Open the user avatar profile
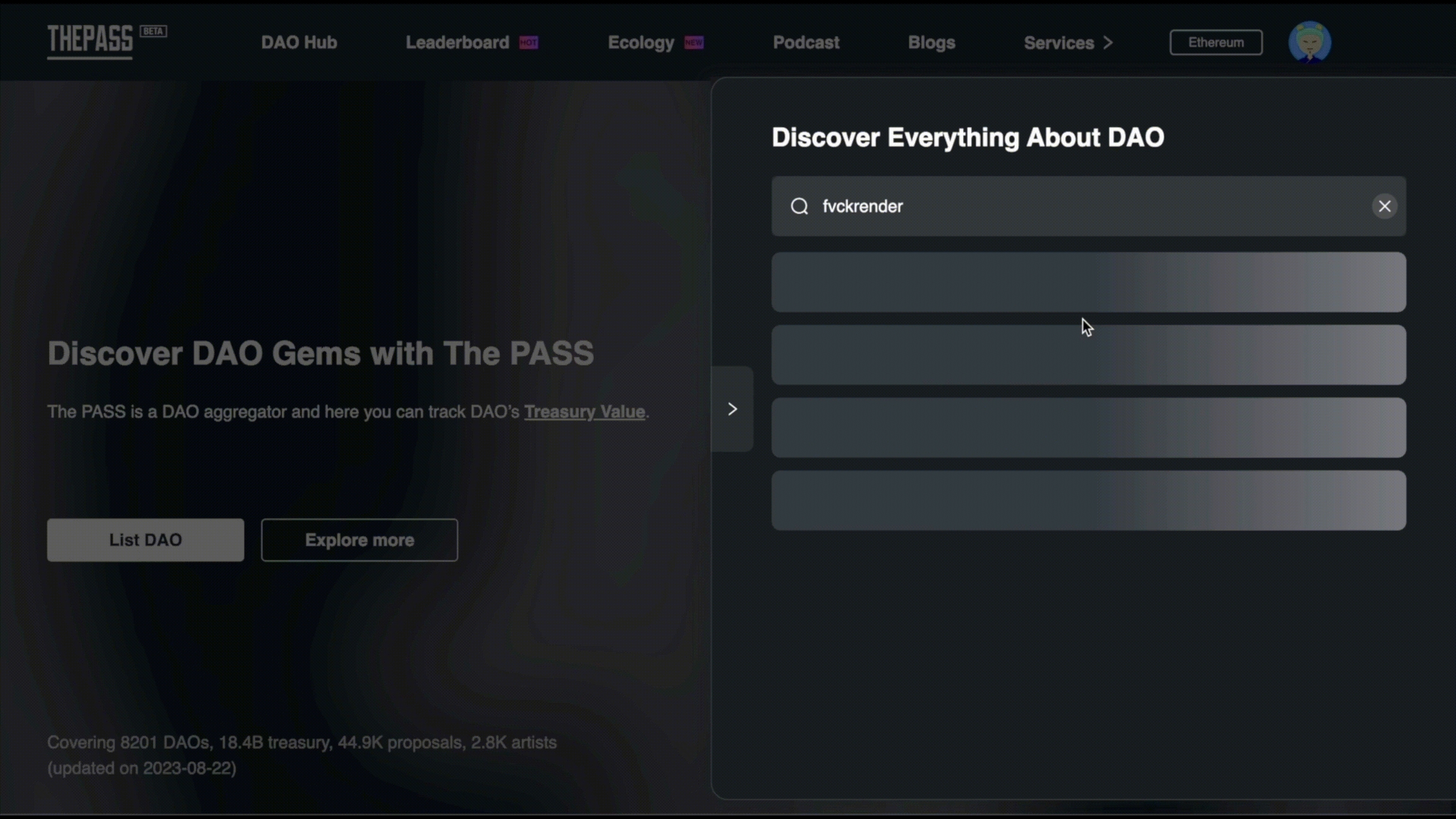This screenshot has height=819, width=1456. click(1309, 42)
